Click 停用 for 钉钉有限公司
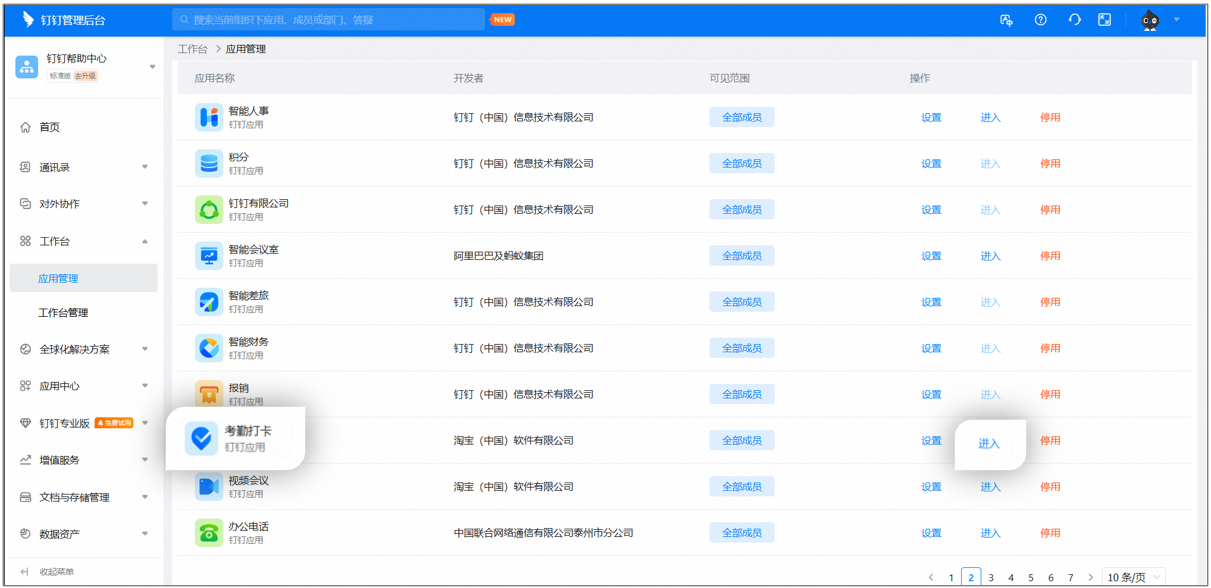Viewport: 1211px width, 588px height. (x=1050, y=209)
